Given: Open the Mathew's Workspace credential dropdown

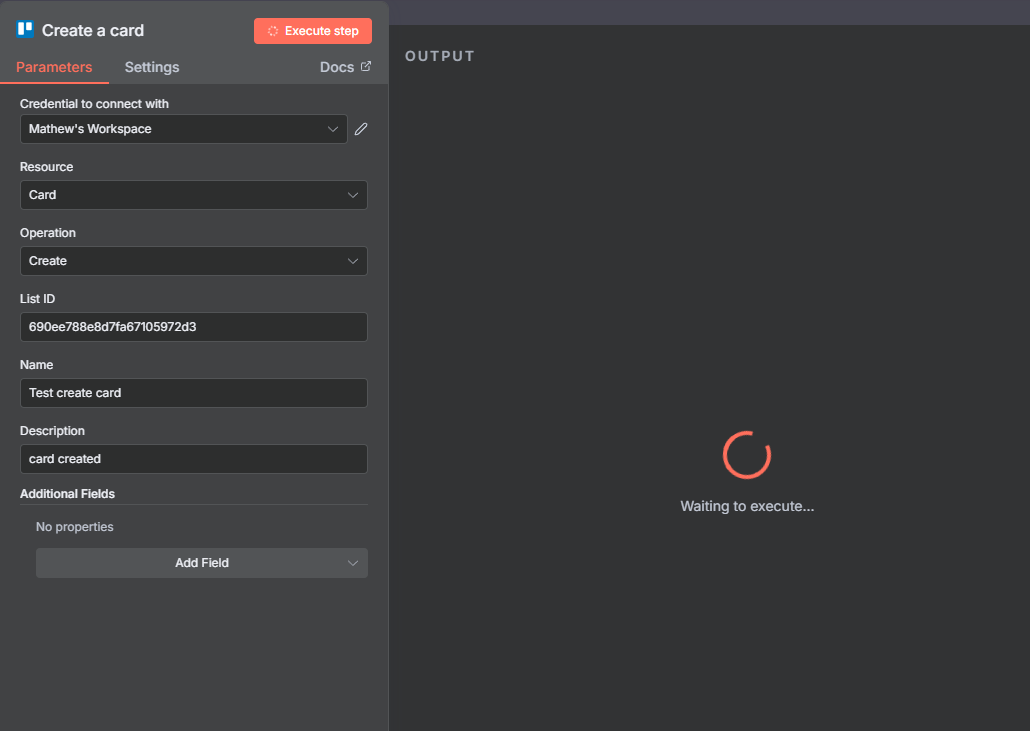Looking at the screenshot, I should click(x=183, y=129).
